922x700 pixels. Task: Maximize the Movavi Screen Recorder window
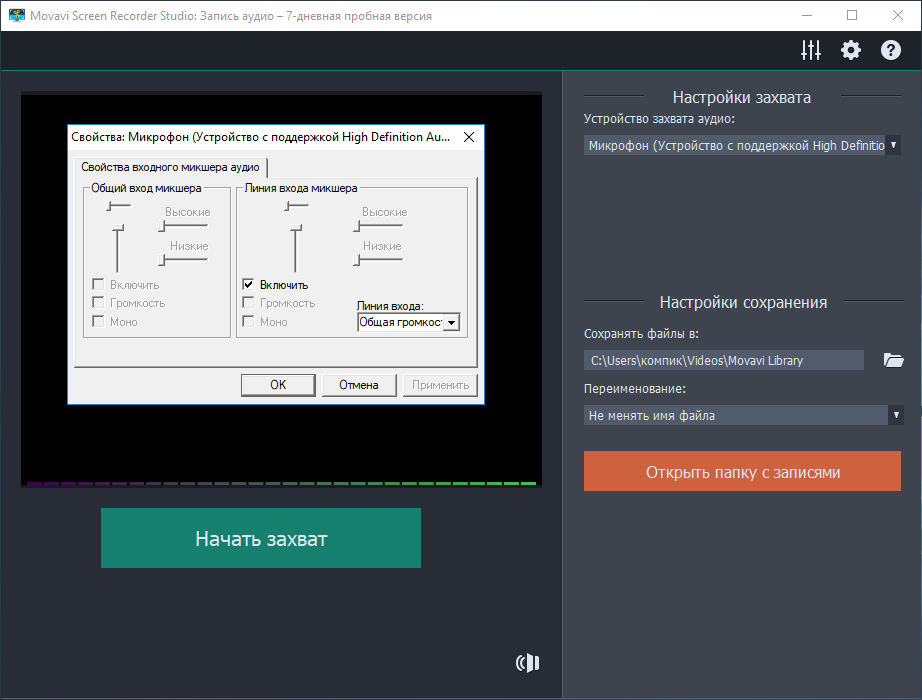[x=852, y=15]
